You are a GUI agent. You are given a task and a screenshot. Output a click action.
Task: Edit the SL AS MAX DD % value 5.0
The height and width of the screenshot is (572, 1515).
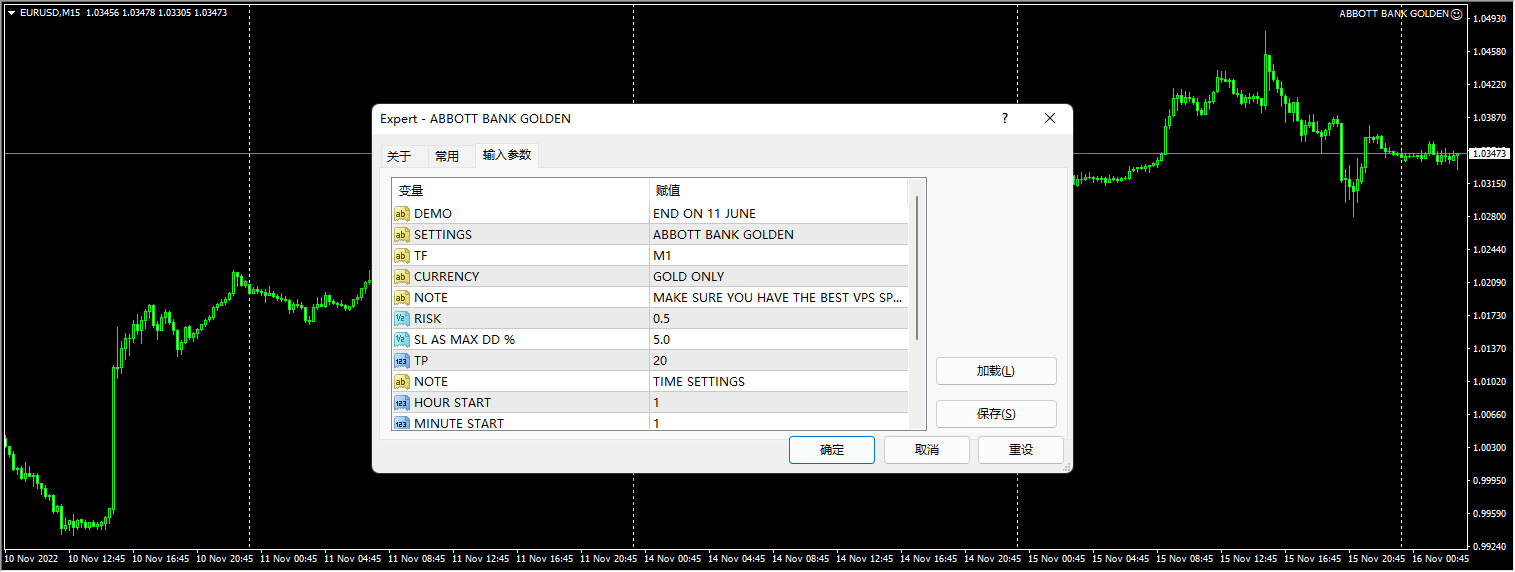pyautogui.click(x=780, y=339)
